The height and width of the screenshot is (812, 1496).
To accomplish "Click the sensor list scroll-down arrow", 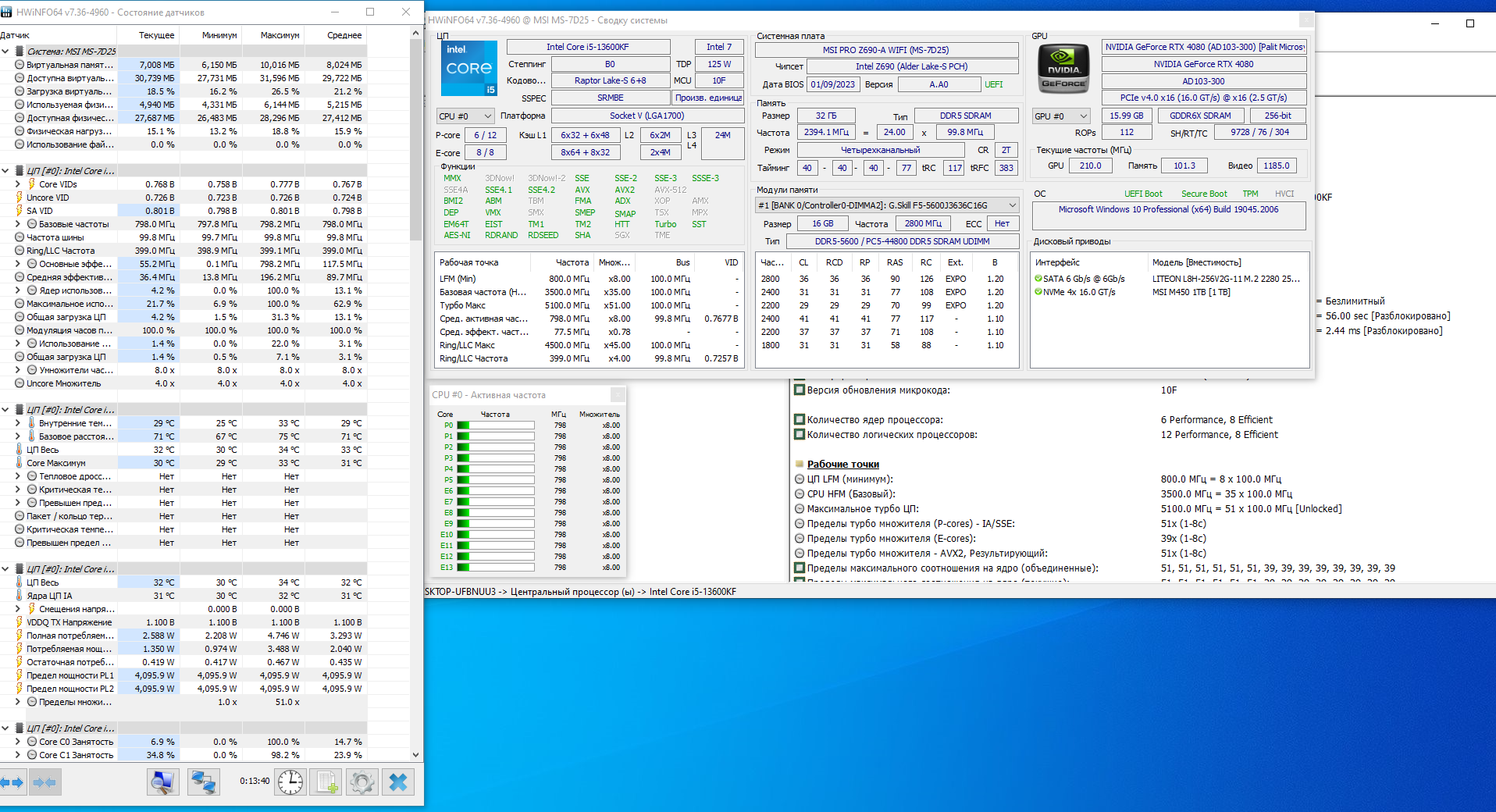I will click(x=415, y=755).
